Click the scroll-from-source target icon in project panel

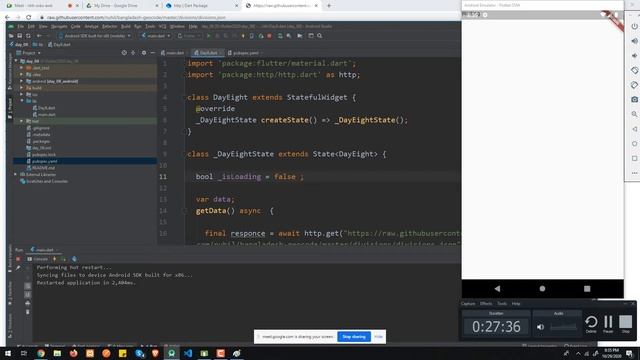tap(124, 53)
